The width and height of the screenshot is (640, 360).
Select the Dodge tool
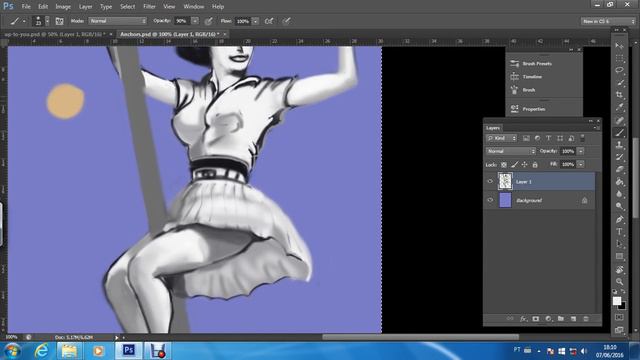[x=619, y=206]
